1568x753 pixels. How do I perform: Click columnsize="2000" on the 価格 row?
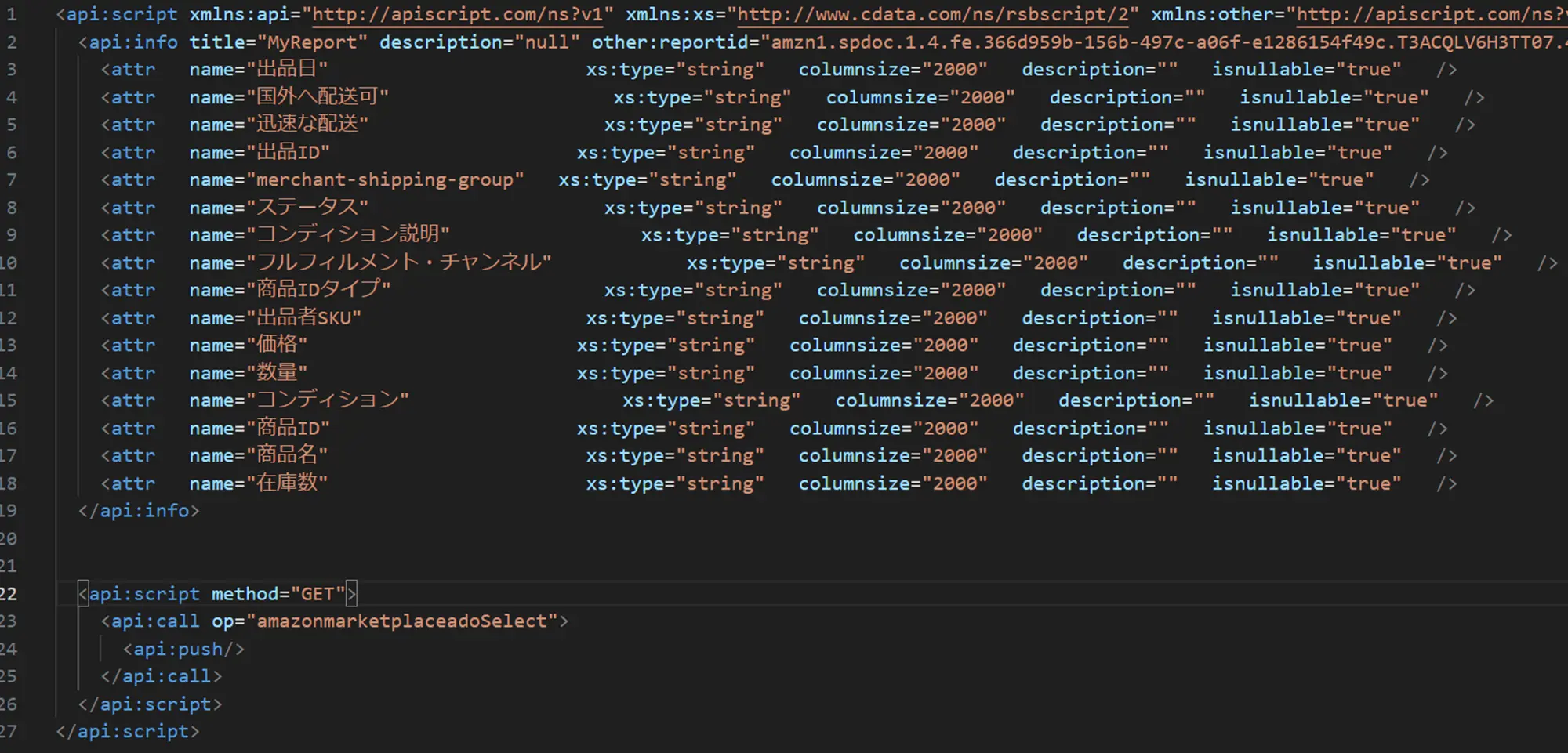tap(884, 346)
